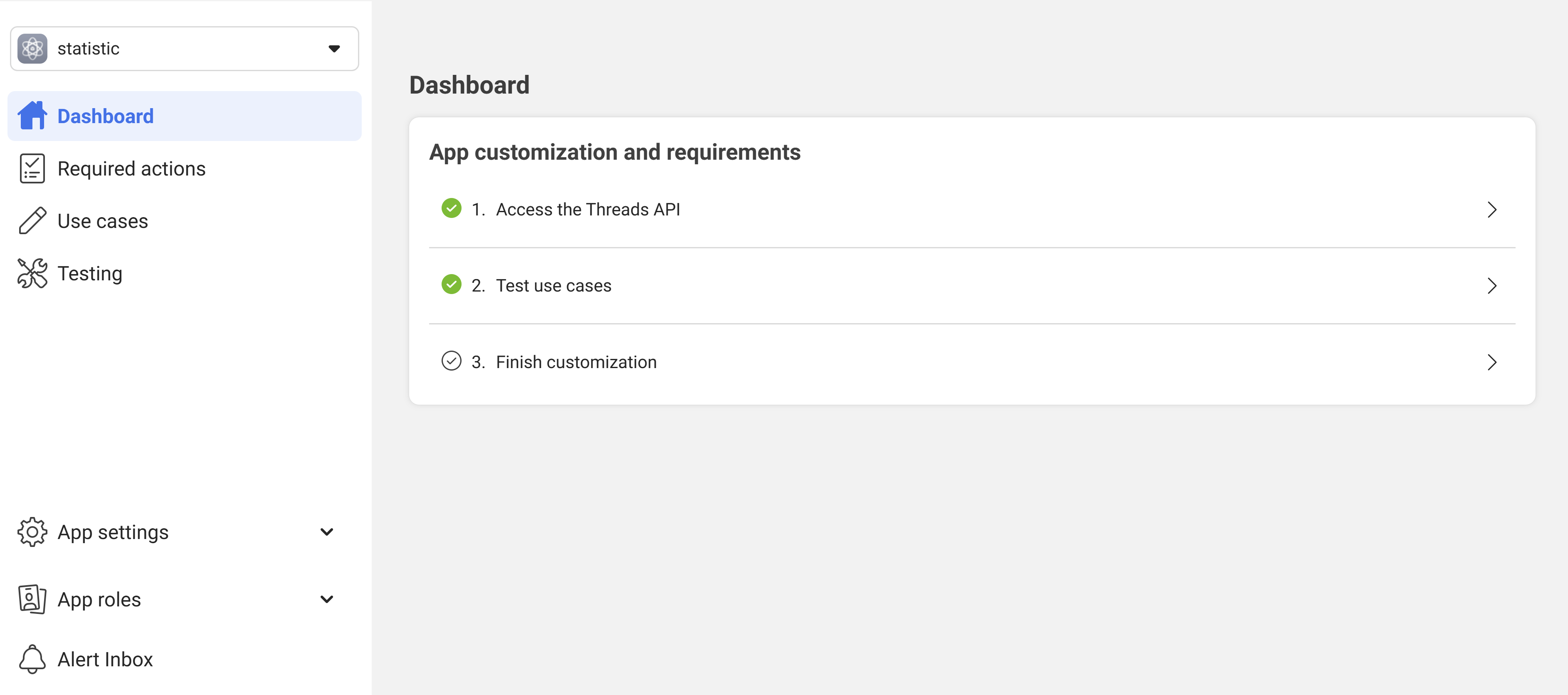
Task: Click the Dashboard home icon
Action: pyautogui.click(x=32, y=116)
